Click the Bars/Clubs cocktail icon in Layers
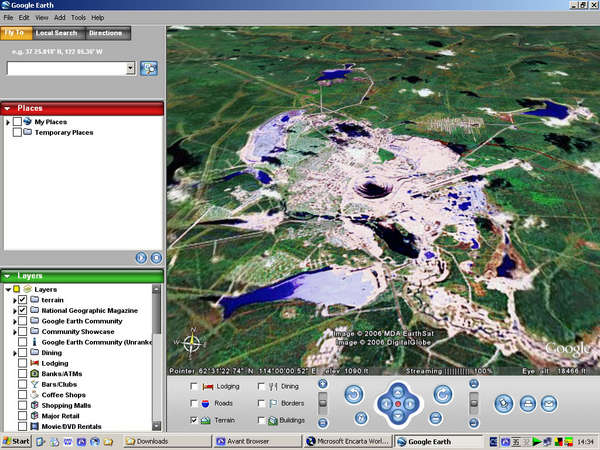 (x=34, y=384)
